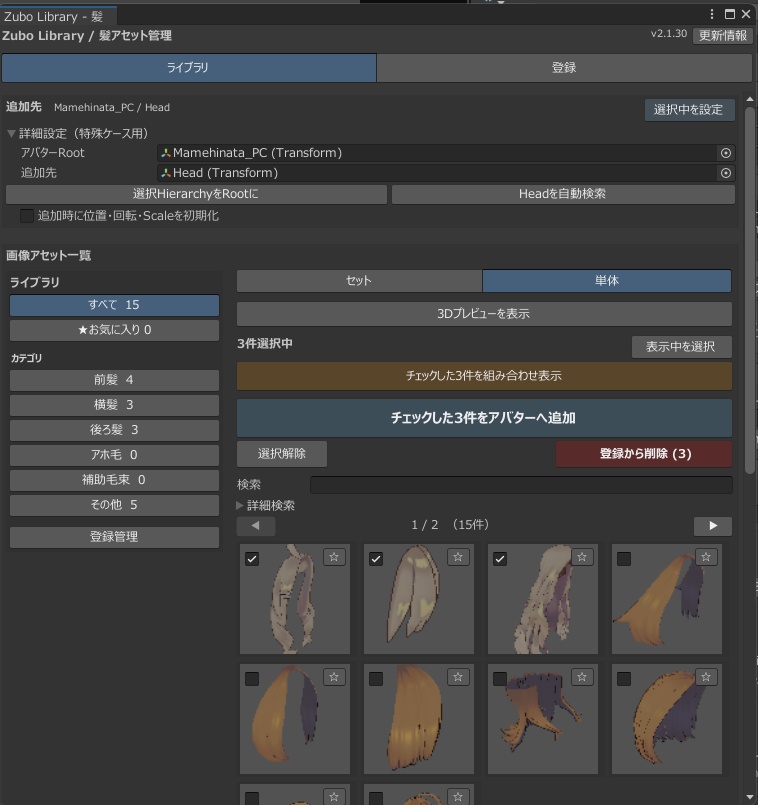
Task: Filter by ★お気に入り 0
Action: 114,330
